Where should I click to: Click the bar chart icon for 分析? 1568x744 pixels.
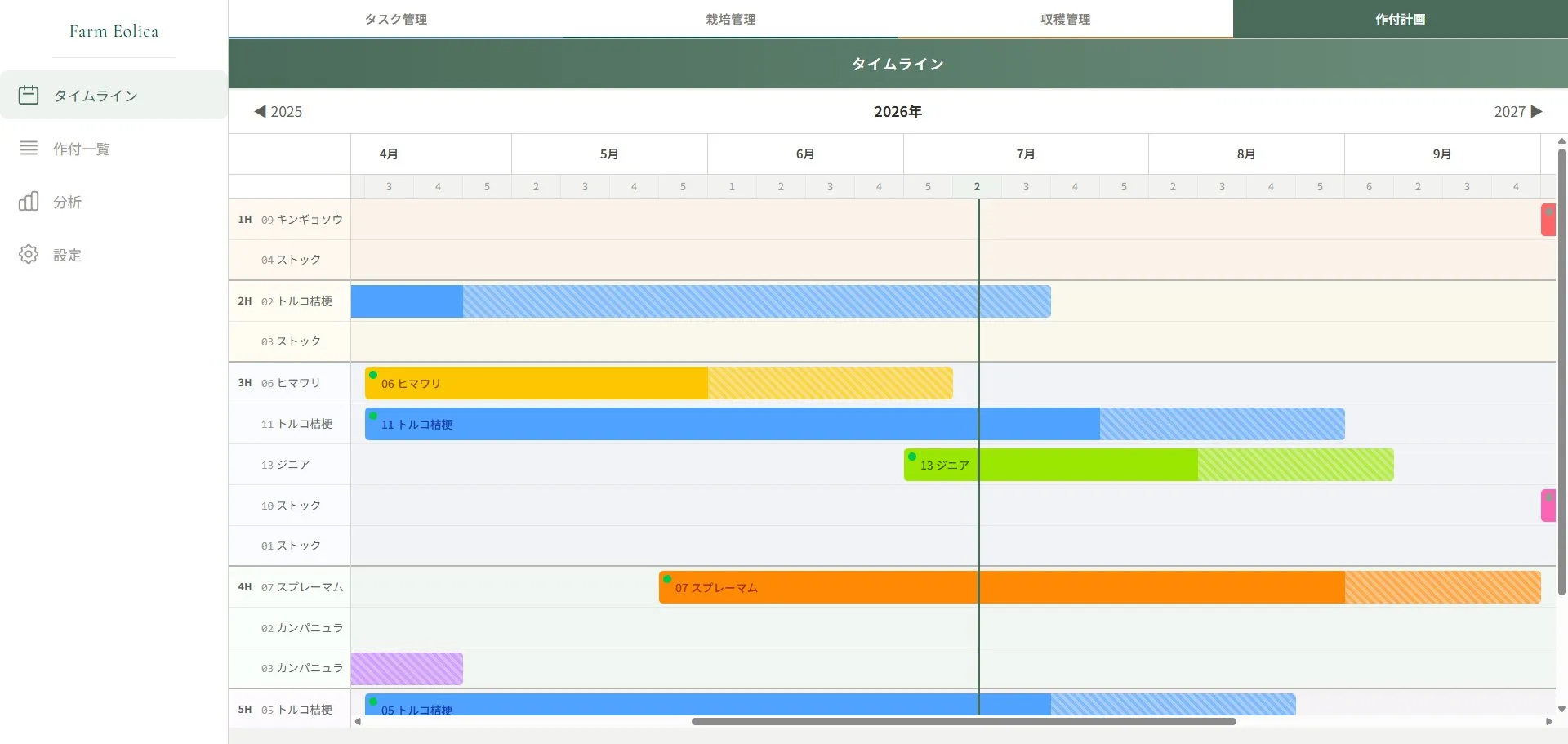coord(29,201)
